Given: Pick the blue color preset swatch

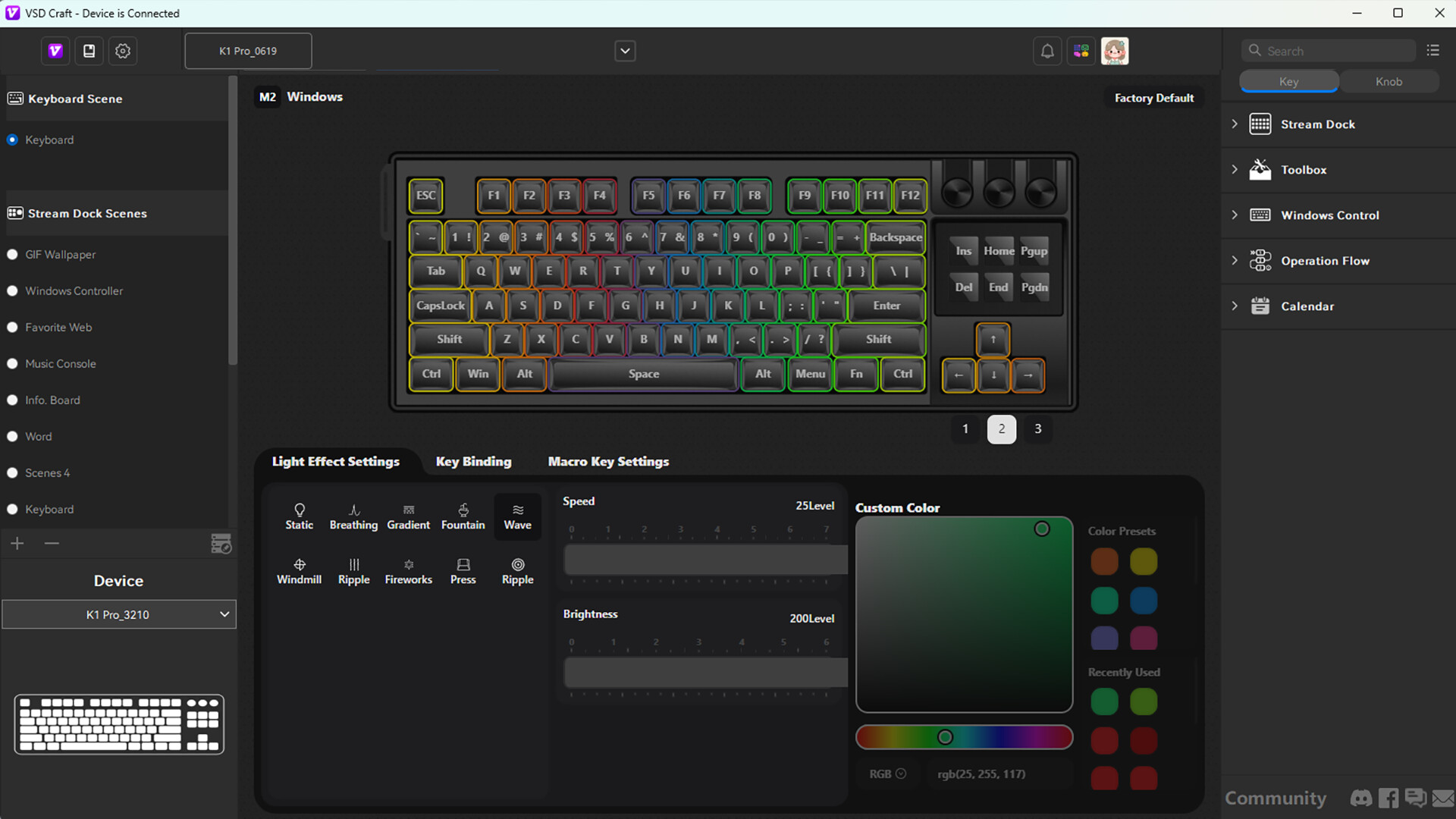Looking at the screenshot, I should pyautogui.click(x=1144, y=601).
